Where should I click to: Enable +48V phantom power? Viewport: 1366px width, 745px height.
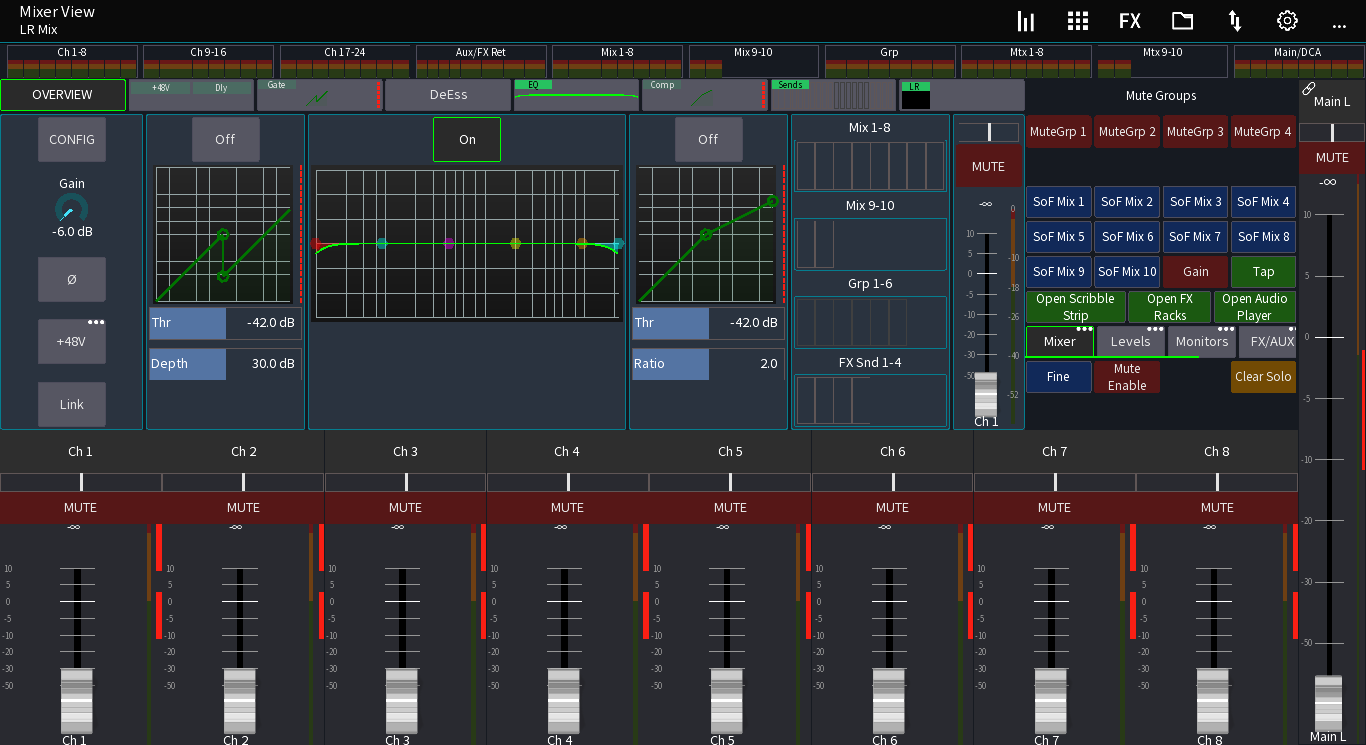click(x=71, y=340)
